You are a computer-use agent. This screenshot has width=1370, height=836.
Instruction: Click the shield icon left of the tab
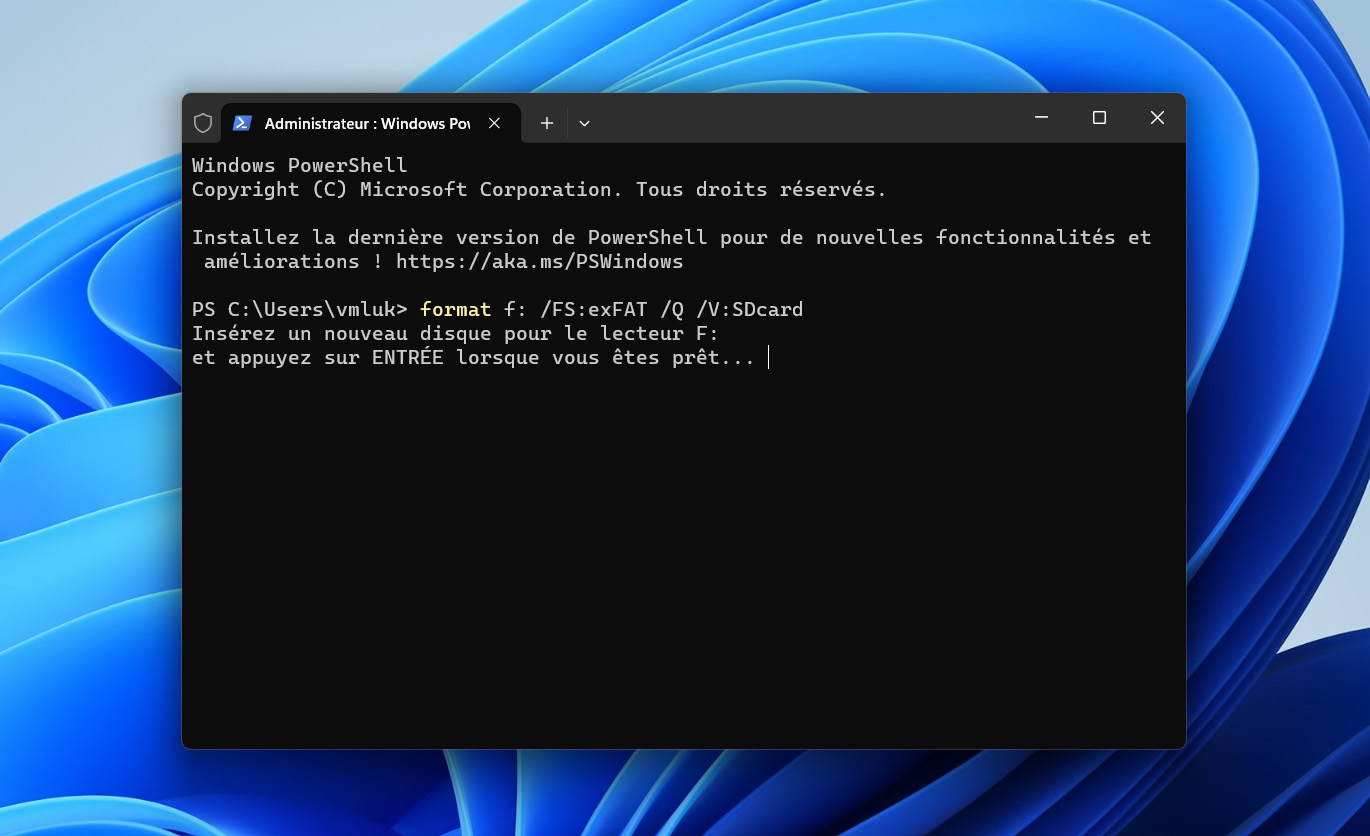pos(203,123)
